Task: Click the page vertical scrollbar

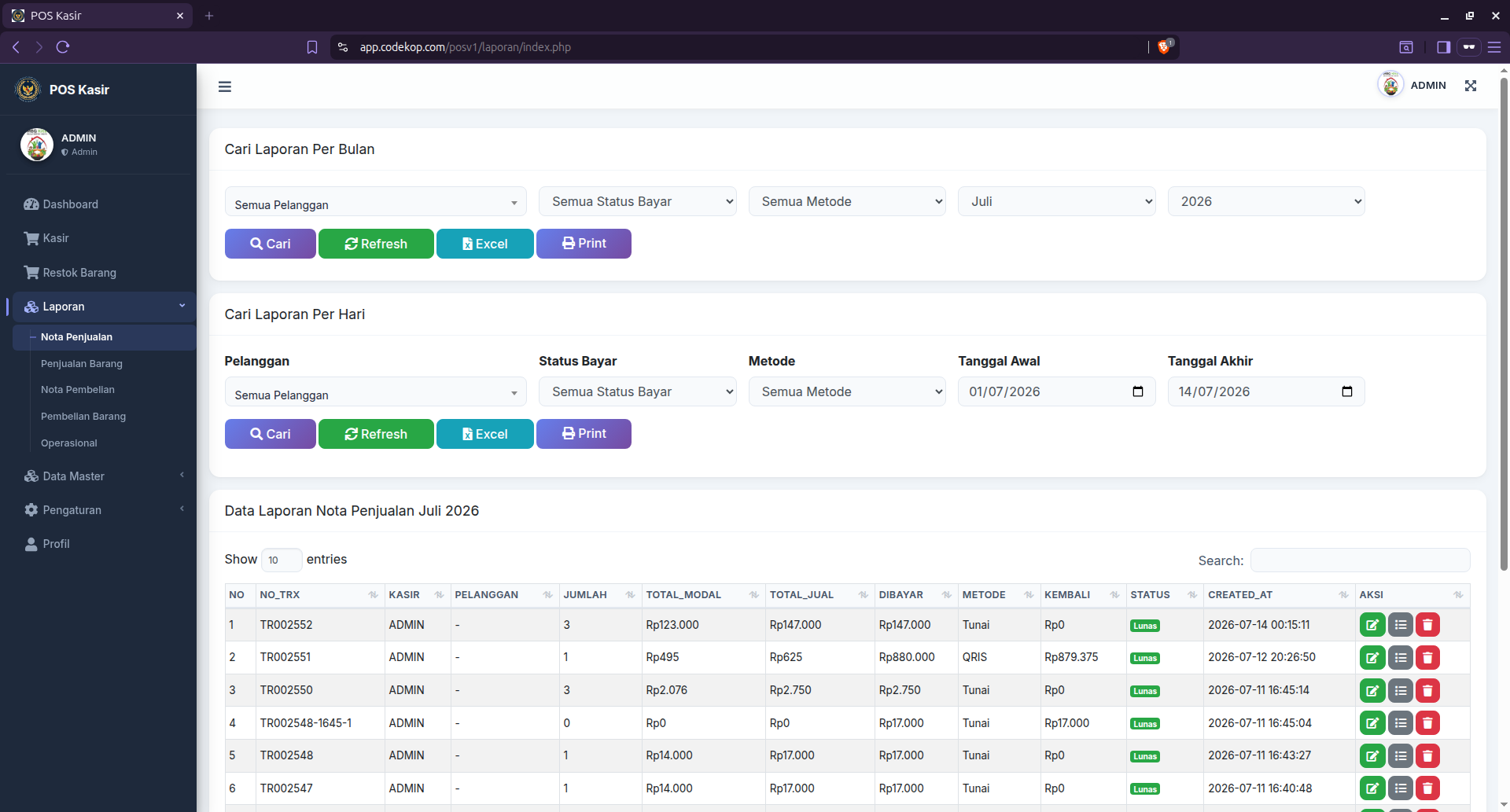Action: tap(1504, 322)
